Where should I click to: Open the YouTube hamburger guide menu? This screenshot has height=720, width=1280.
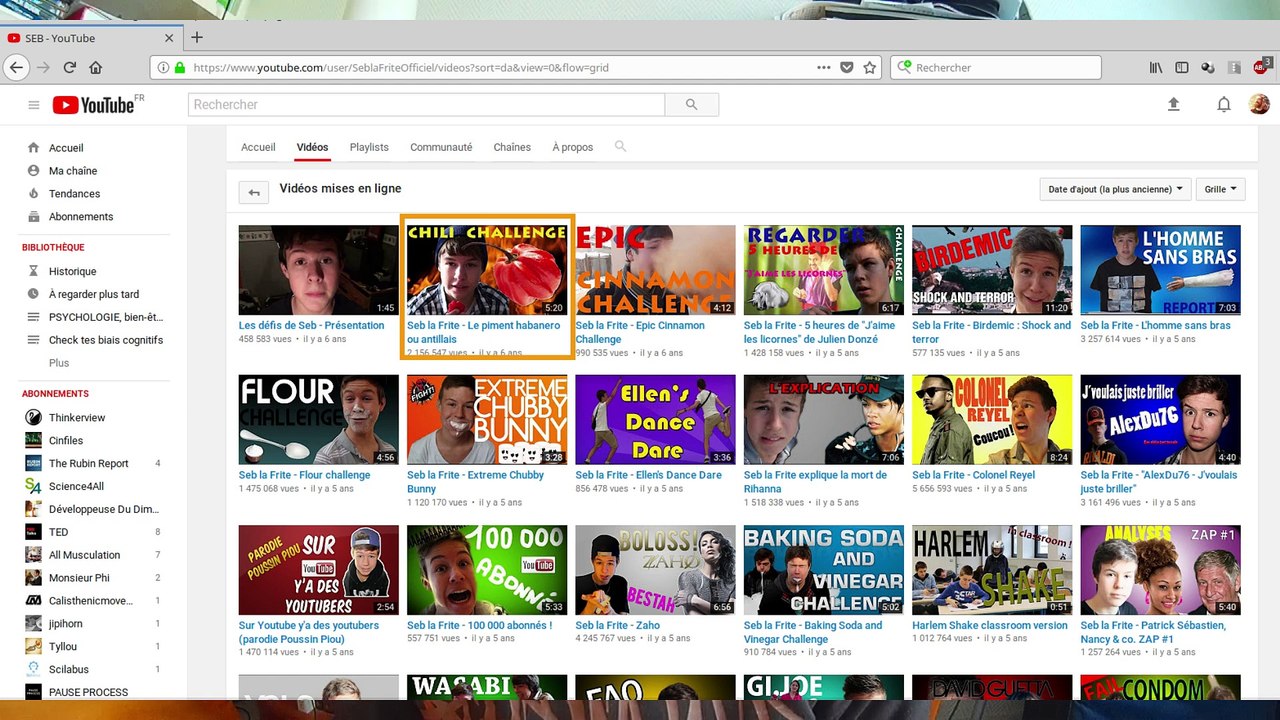tap(34, 105)
